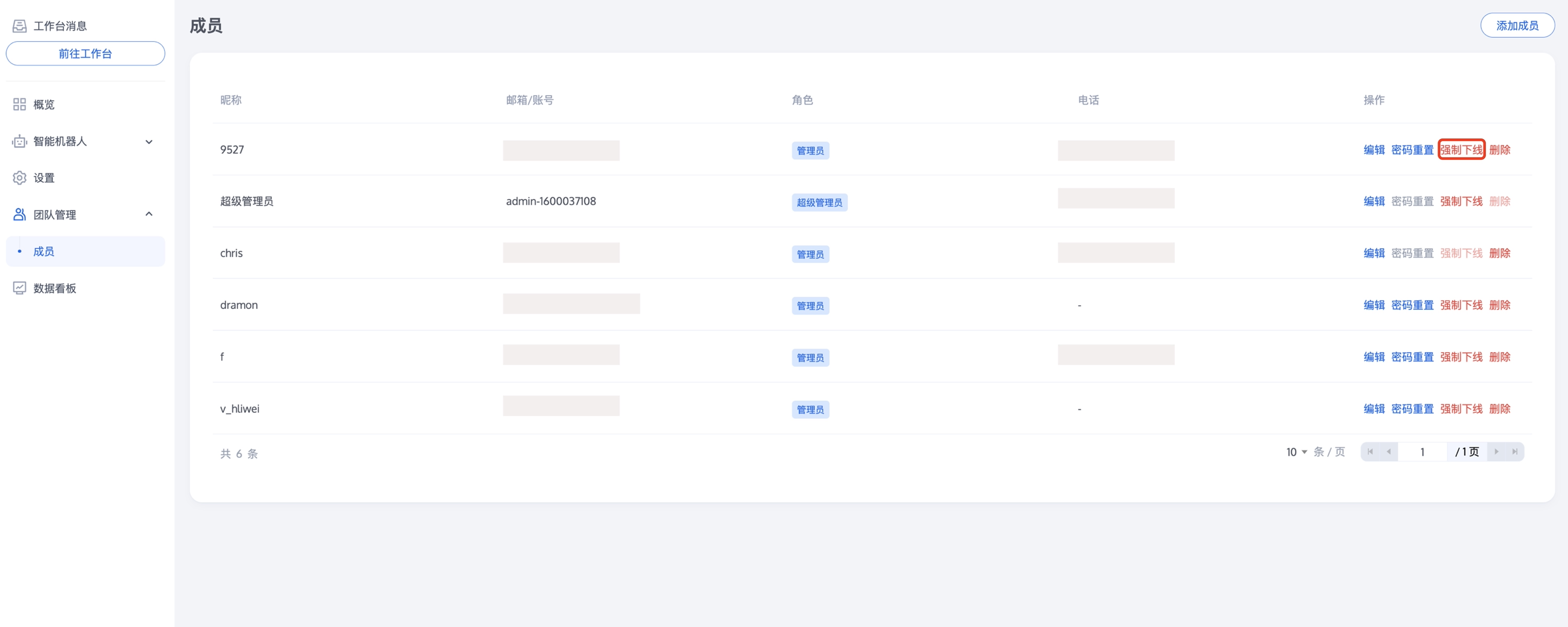Viewport: 1568px width, 627px height.
Task: Click 删除 for user dramon
Action: (x=1499, y=305)
